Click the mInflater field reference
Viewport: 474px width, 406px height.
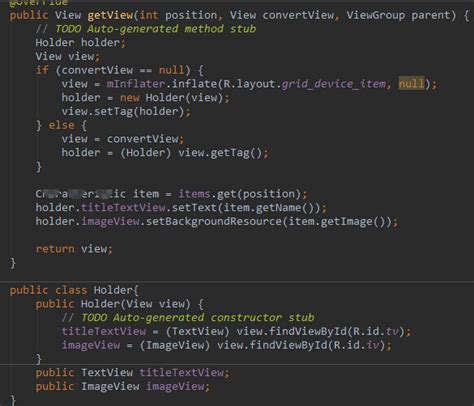click(136, 84)
